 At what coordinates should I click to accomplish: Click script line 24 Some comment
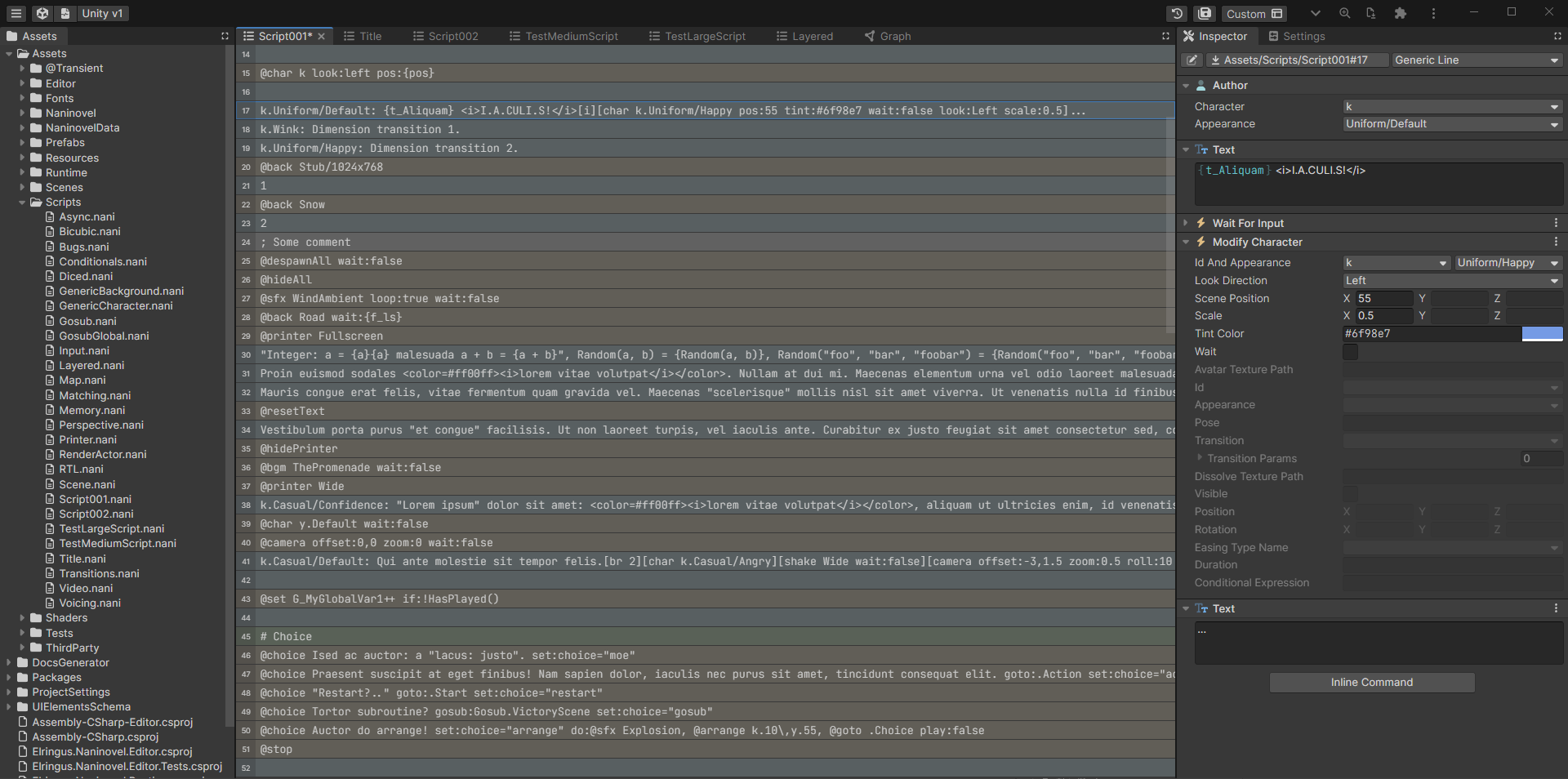point(706,243)
